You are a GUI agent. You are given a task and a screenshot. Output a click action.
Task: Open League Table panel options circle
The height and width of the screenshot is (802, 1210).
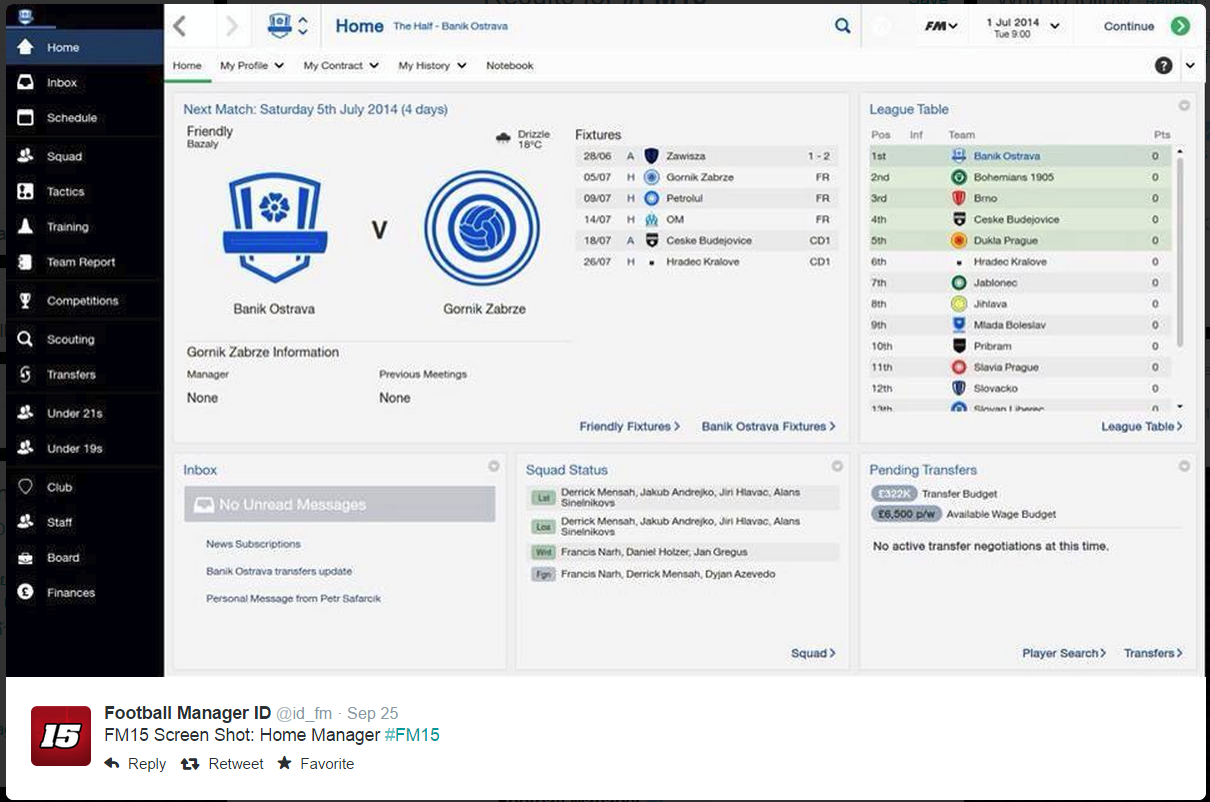[x=1184, y=105]
